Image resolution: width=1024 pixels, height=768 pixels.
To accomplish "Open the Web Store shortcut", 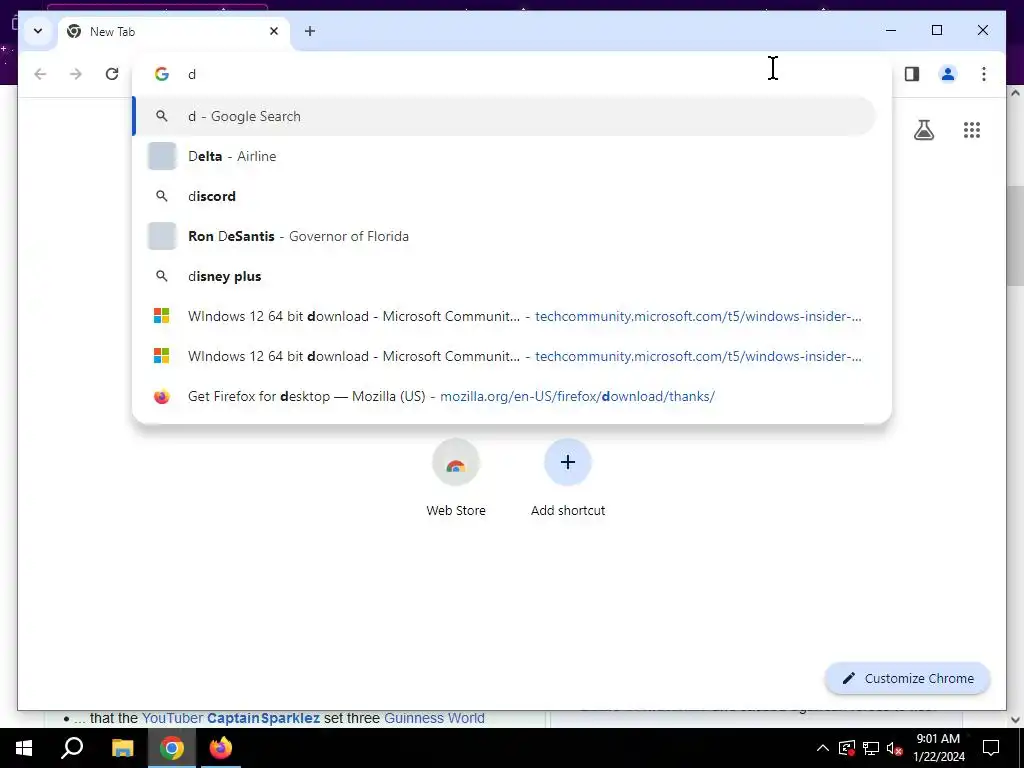I will [x=456, y=479].
